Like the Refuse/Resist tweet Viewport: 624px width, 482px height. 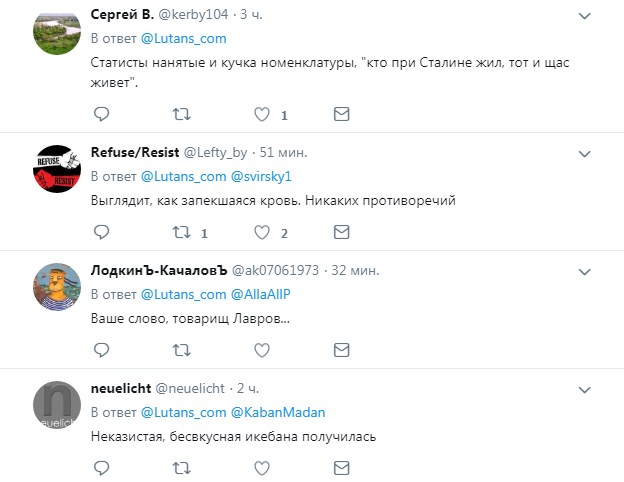coord(262,233)
